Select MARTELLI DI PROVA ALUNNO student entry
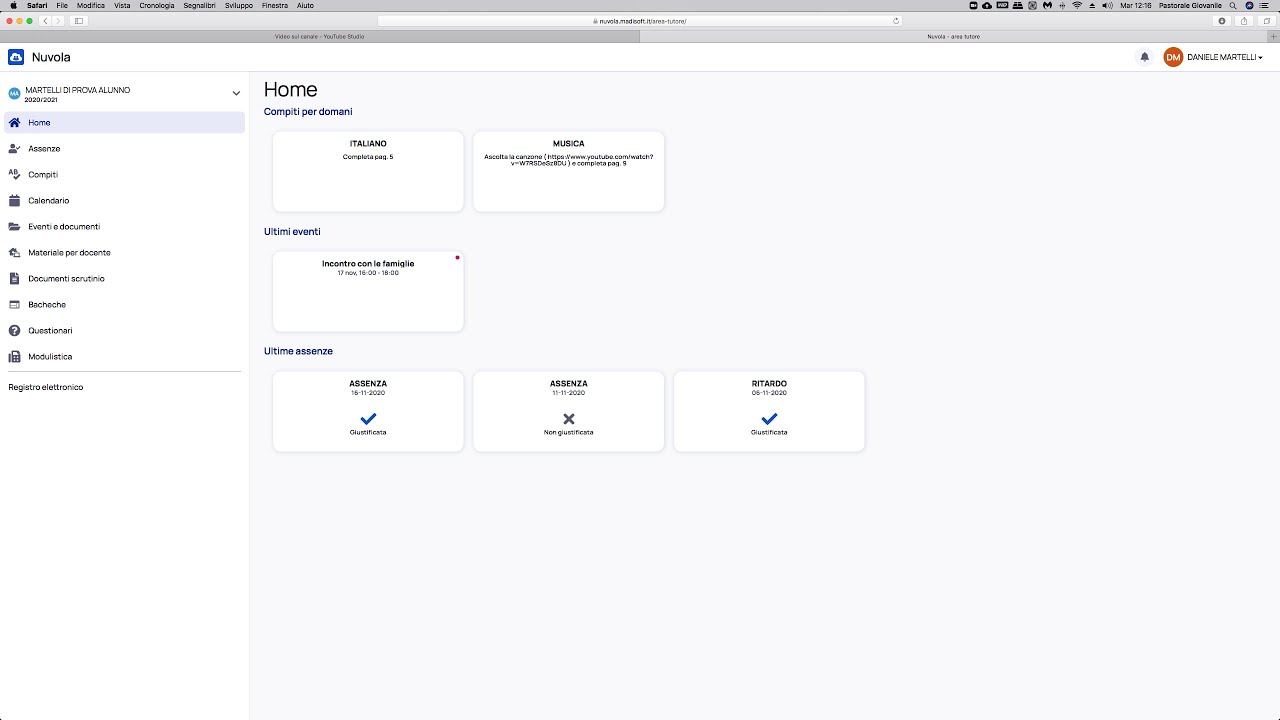The image size is (1280, 720). [124, 93]
